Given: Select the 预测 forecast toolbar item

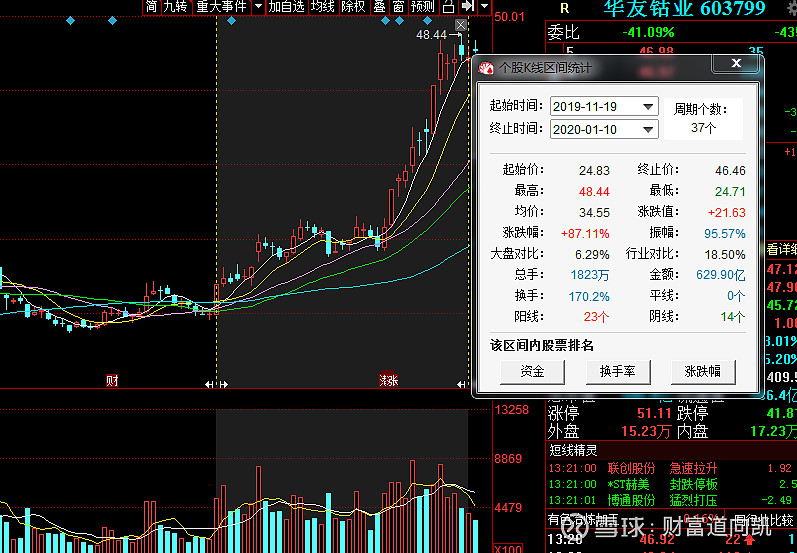Looking at the screenshot, I should coord(423,7).
